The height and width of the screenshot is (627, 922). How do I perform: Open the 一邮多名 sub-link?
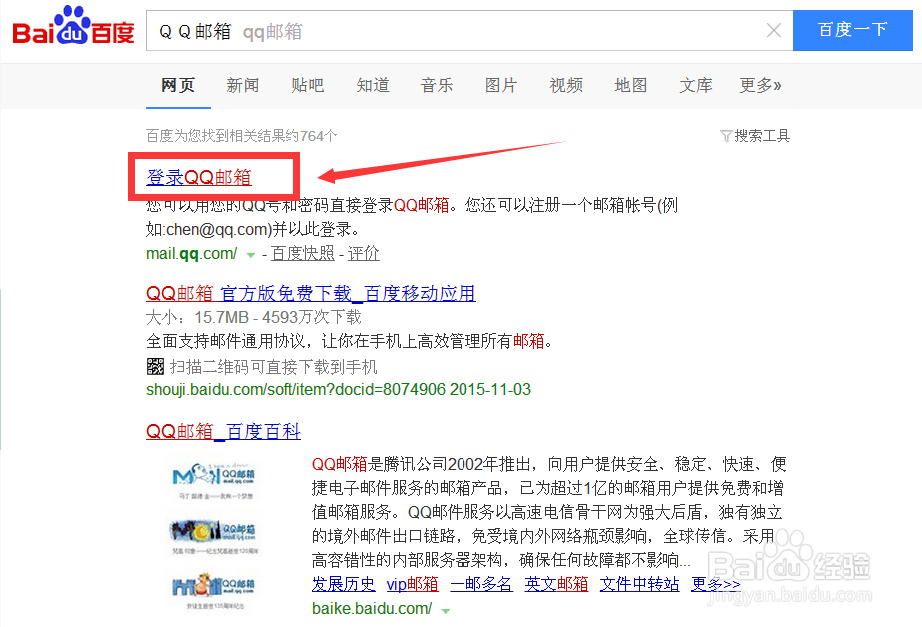[x=481, y=584]
